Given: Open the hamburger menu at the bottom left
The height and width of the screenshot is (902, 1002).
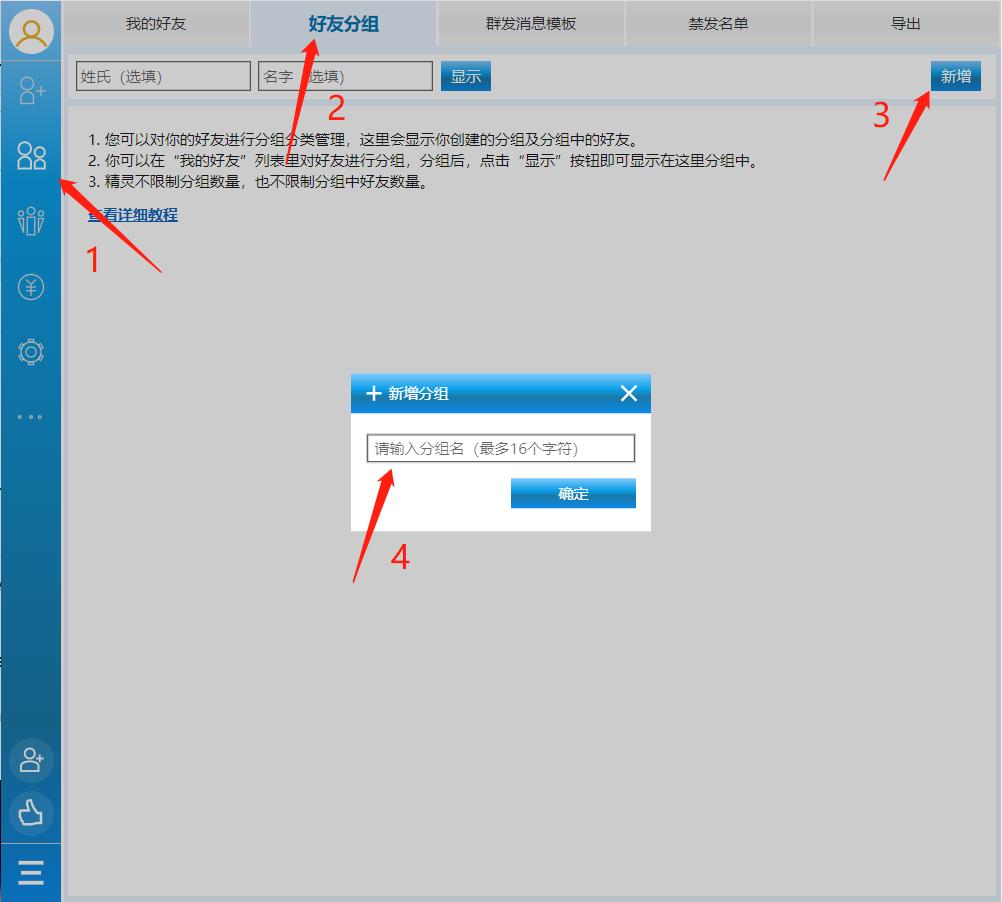Looking at the screenshot, I should coord(31,871).
